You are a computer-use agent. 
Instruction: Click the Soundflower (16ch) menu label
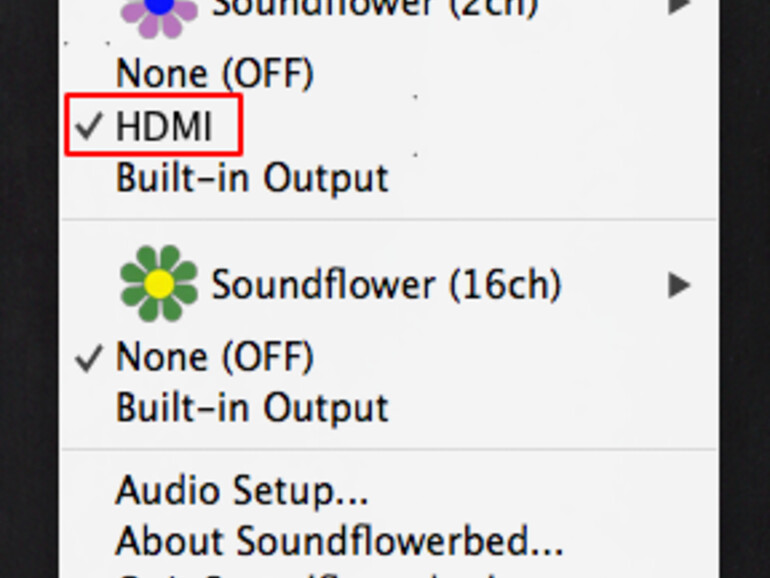point(385,286)
